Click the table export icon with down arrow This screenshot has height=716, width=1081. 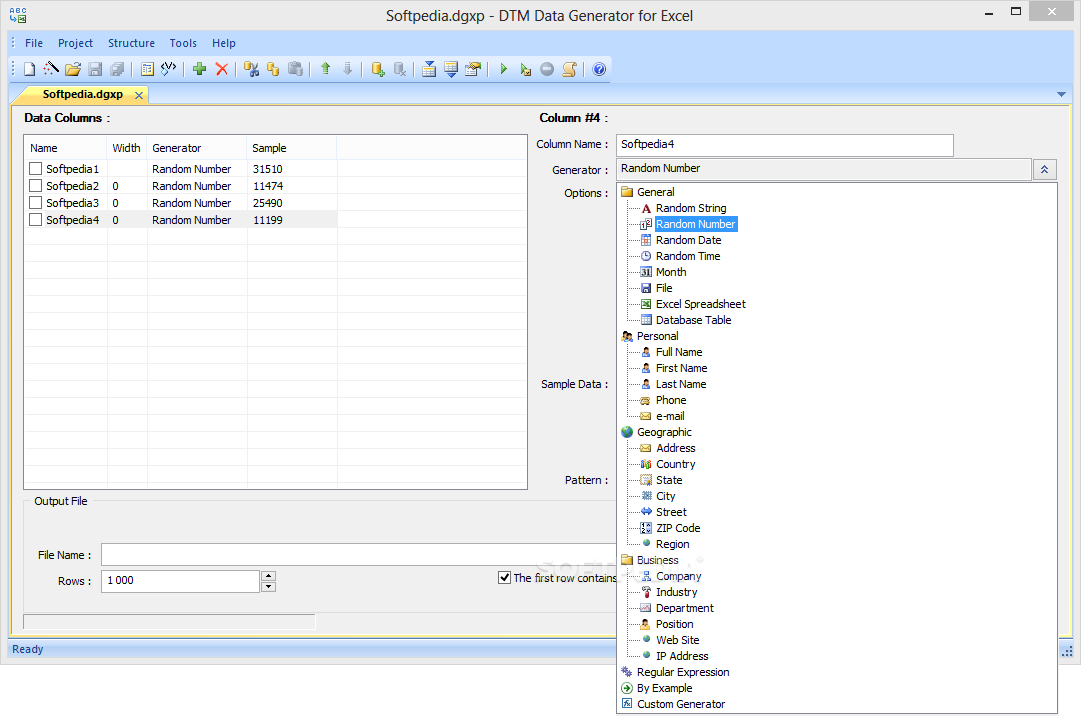[x=451, y=69]
